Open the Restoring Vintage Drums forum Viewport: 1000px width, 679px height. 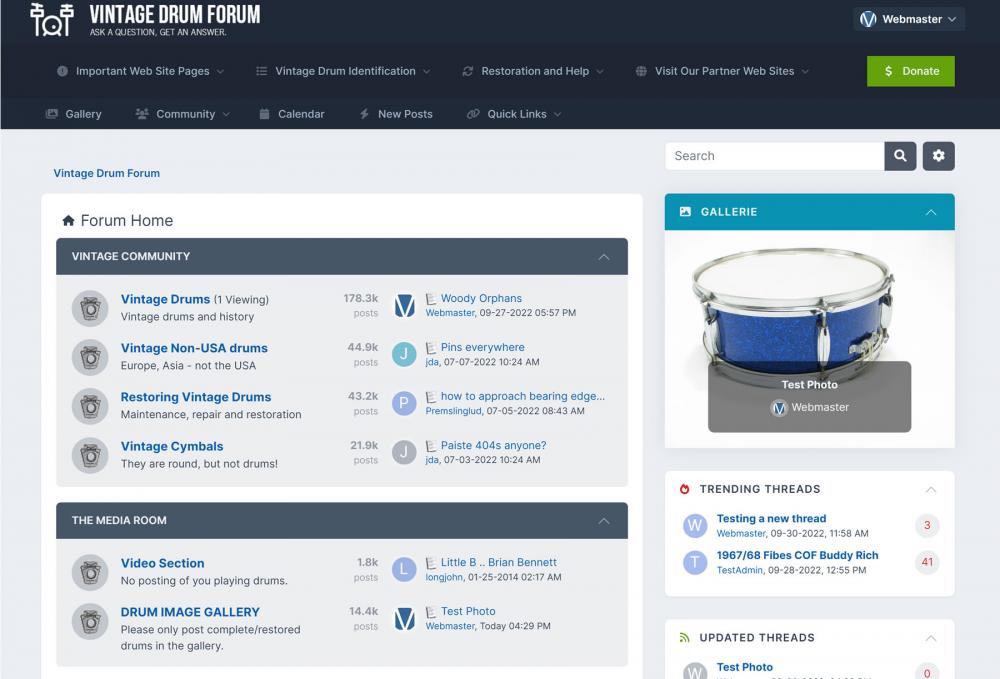tap(196, 397)
